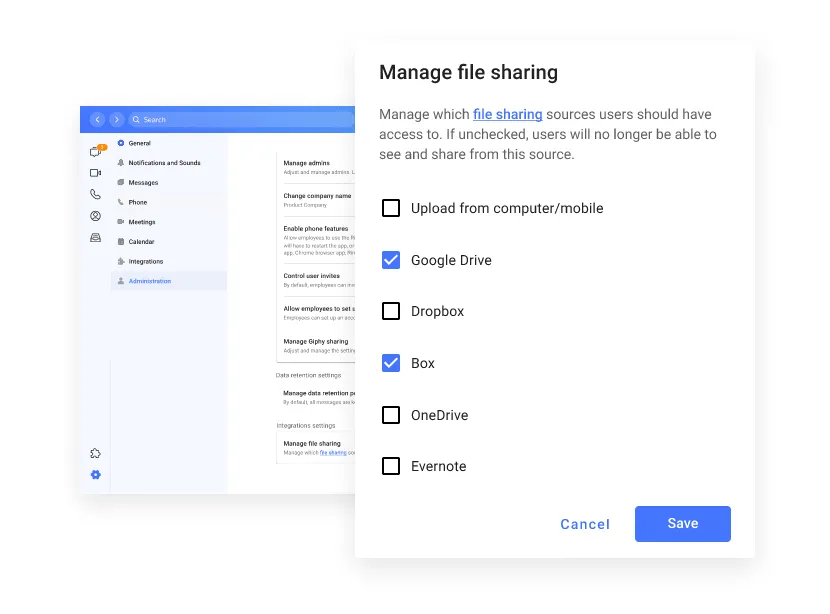Select Notifications and Sounds settings section

164,163
